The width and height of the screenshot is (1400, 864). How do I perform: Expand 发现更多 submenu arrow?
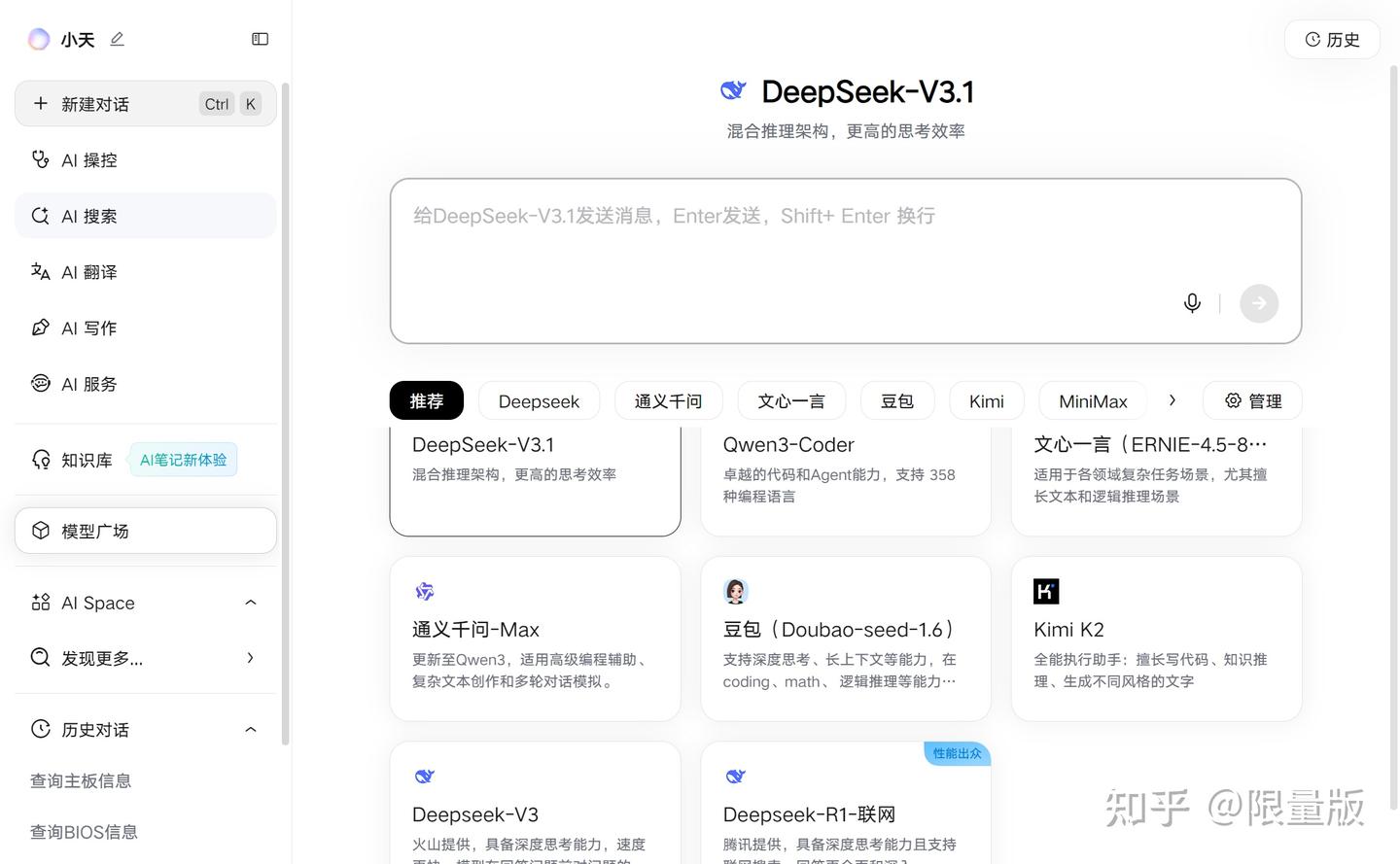click(x=251, y=658)
